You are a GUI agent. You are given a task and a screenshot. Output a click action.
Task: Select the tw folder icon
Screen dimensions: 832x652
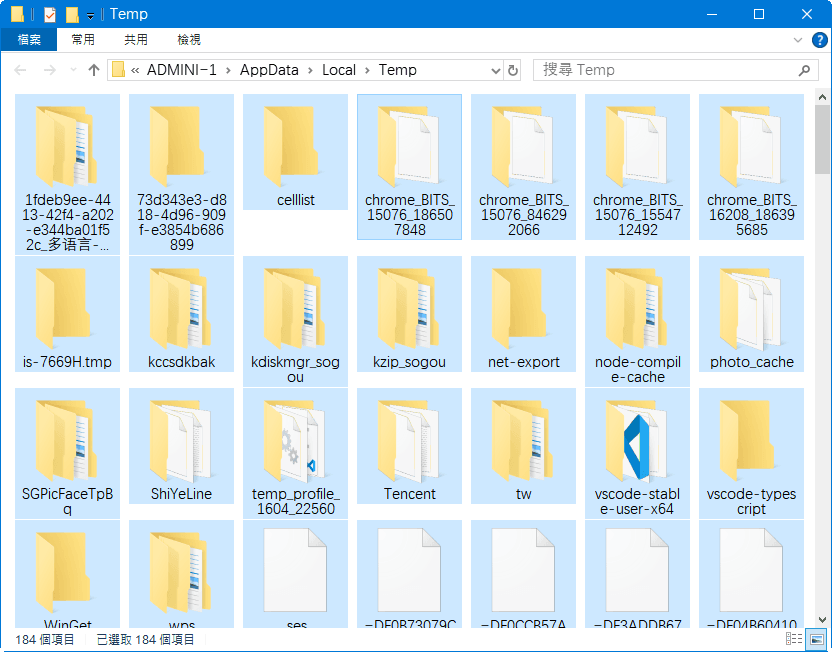[x=523, y=440]
